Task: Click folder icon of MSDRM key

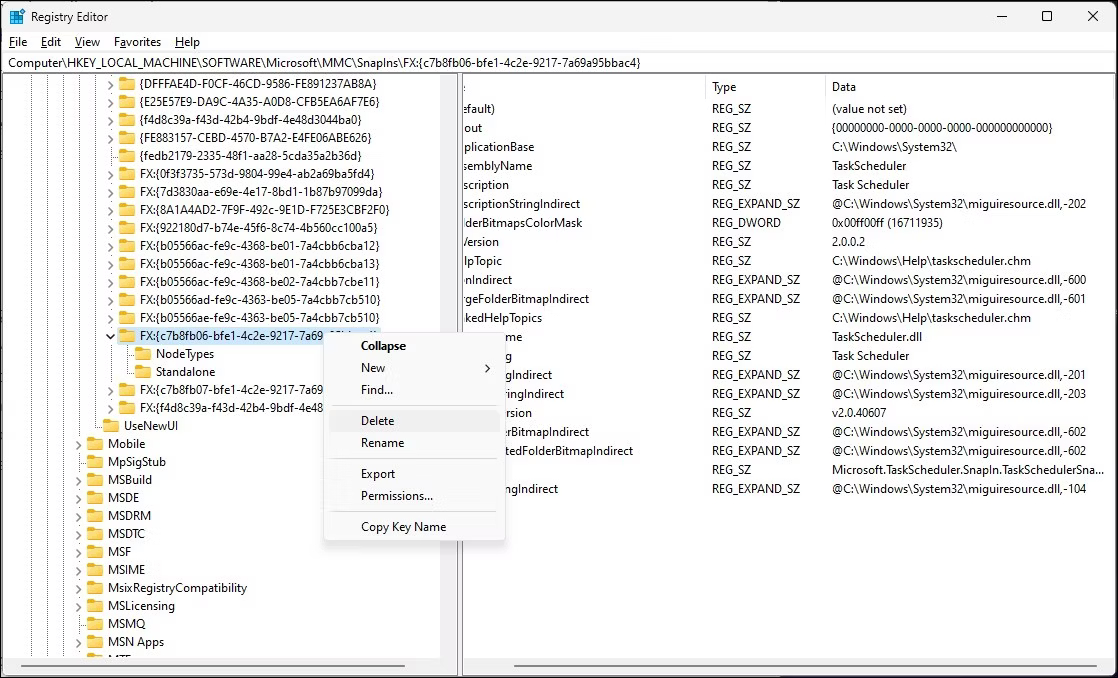Action: pos(95,515)
